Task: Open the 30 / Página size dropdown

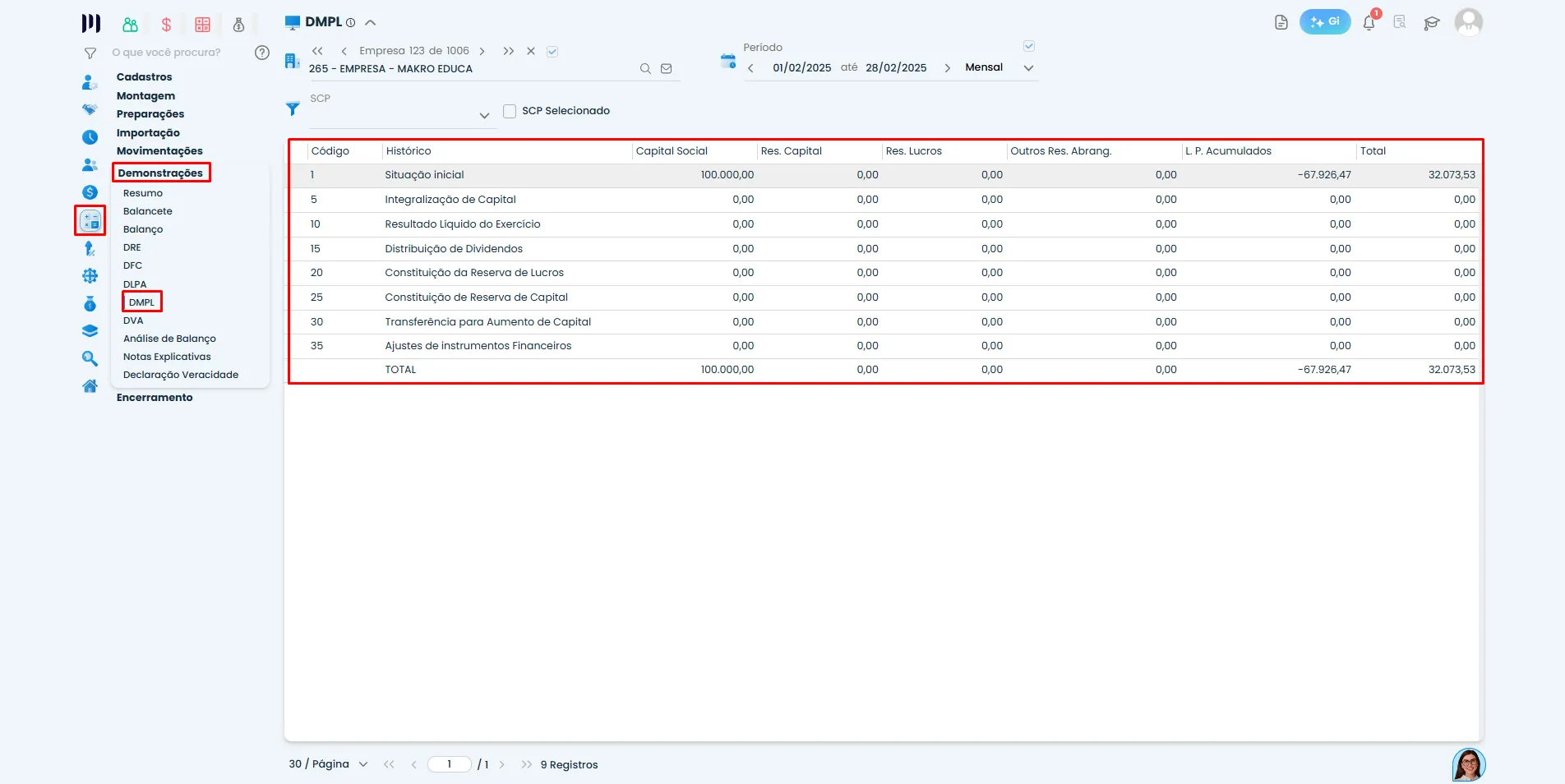Action: (327, 764)
